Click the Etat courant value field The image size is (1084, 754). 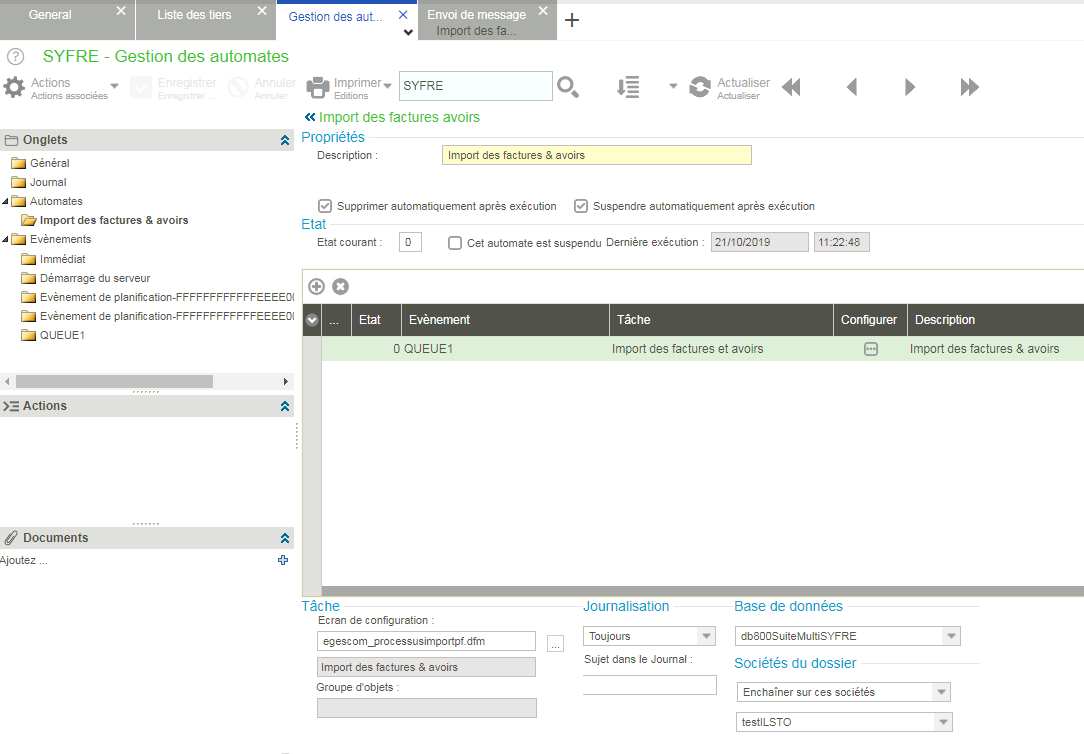[x=410, y=243]
